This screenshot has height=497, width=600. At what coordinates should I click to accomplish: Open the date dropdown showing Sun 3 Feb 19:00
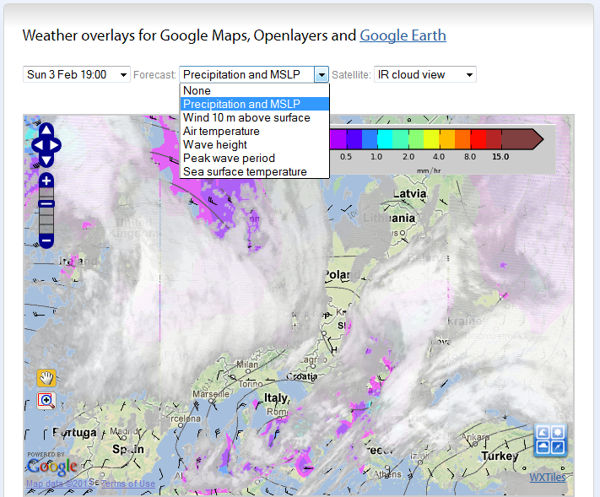point(77,74)
